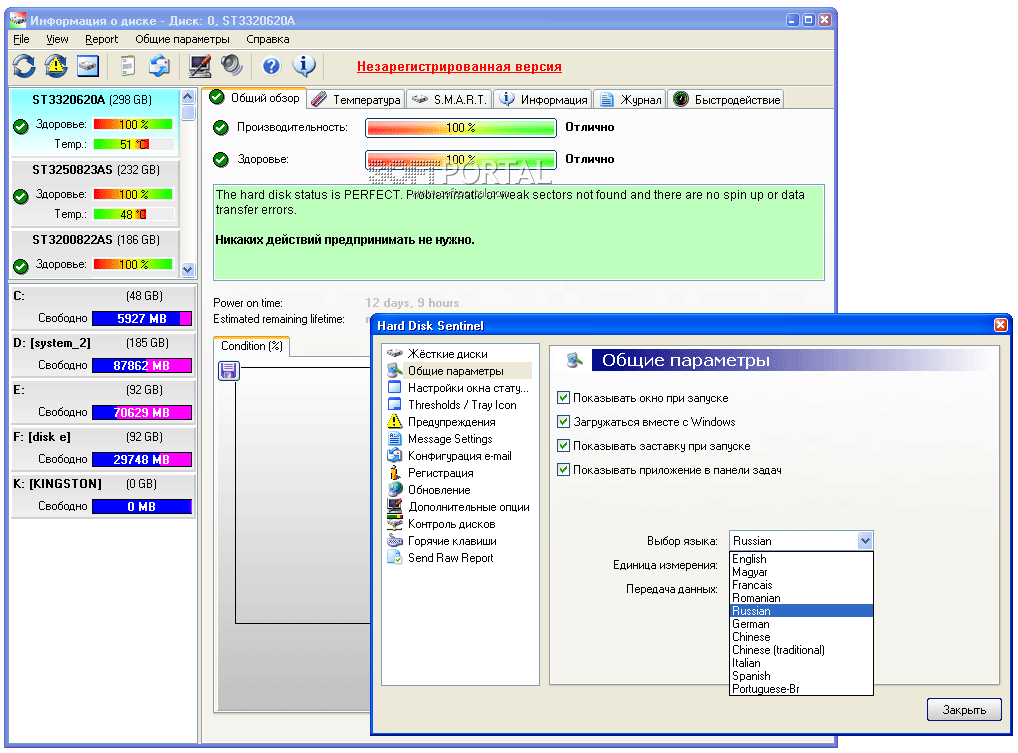Click the blue question mark help icon
The height and width of the screenshot is (753, 1018).
(x=271, y=66)
